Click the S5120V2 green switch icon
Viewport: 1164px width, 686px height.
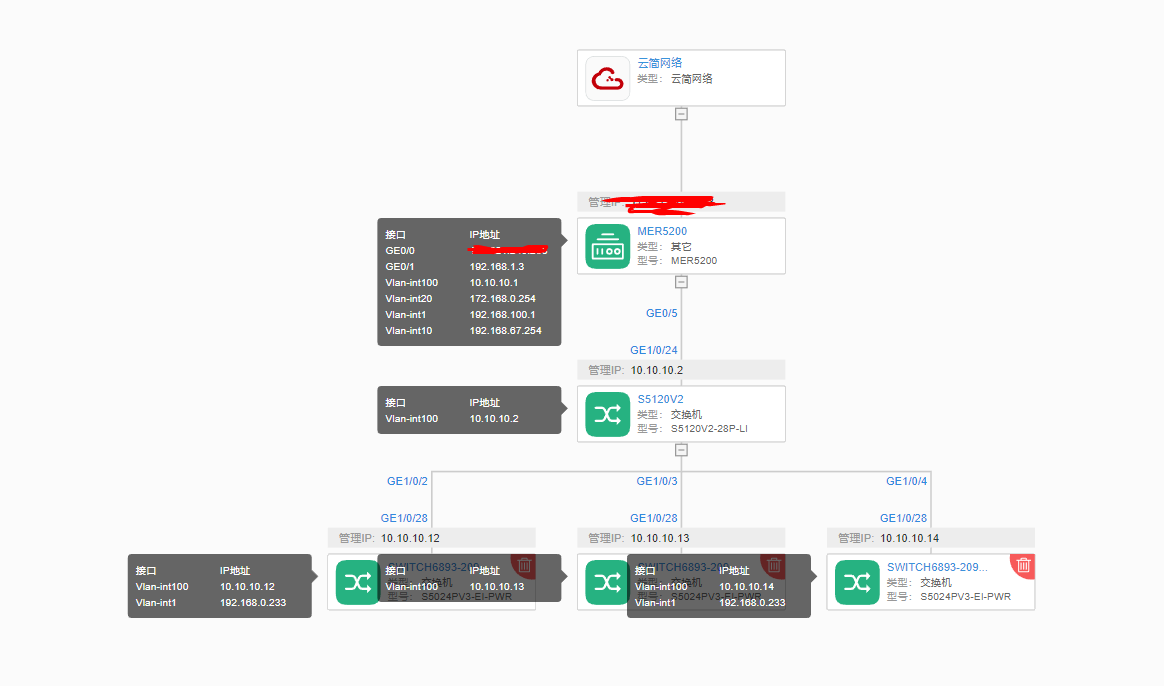(x=607, y=414)
